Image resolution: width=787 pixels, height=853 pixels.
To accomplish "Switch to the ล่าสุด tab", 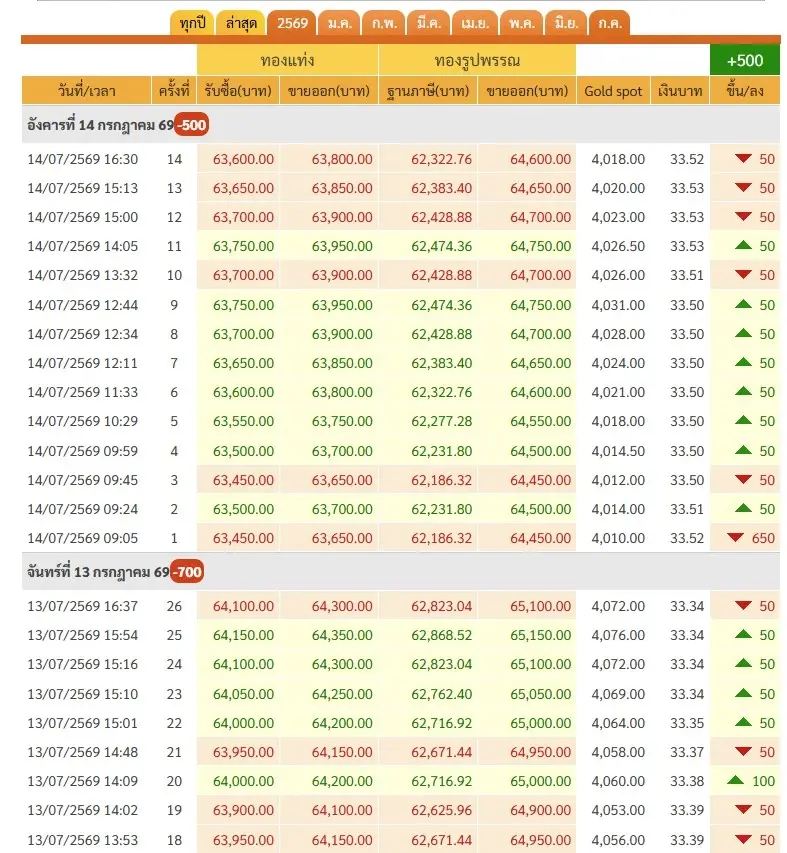I will (240, 23).
